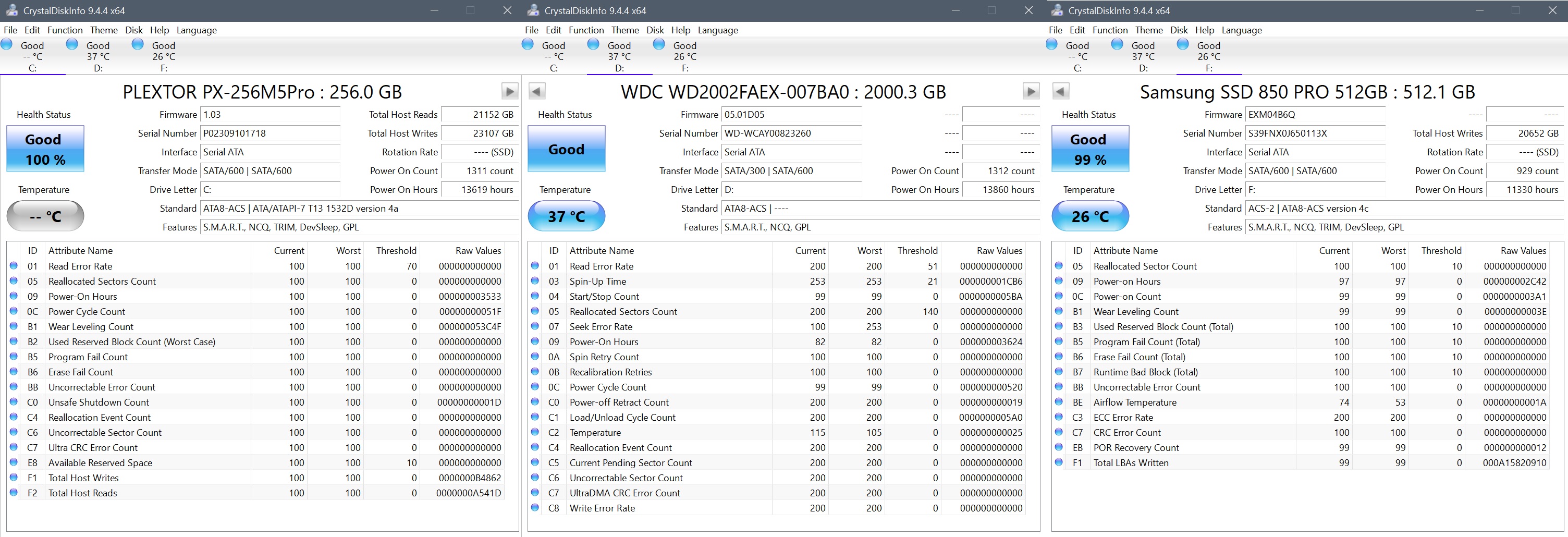Click WDC Power On Count field 1312 count

1000,171
